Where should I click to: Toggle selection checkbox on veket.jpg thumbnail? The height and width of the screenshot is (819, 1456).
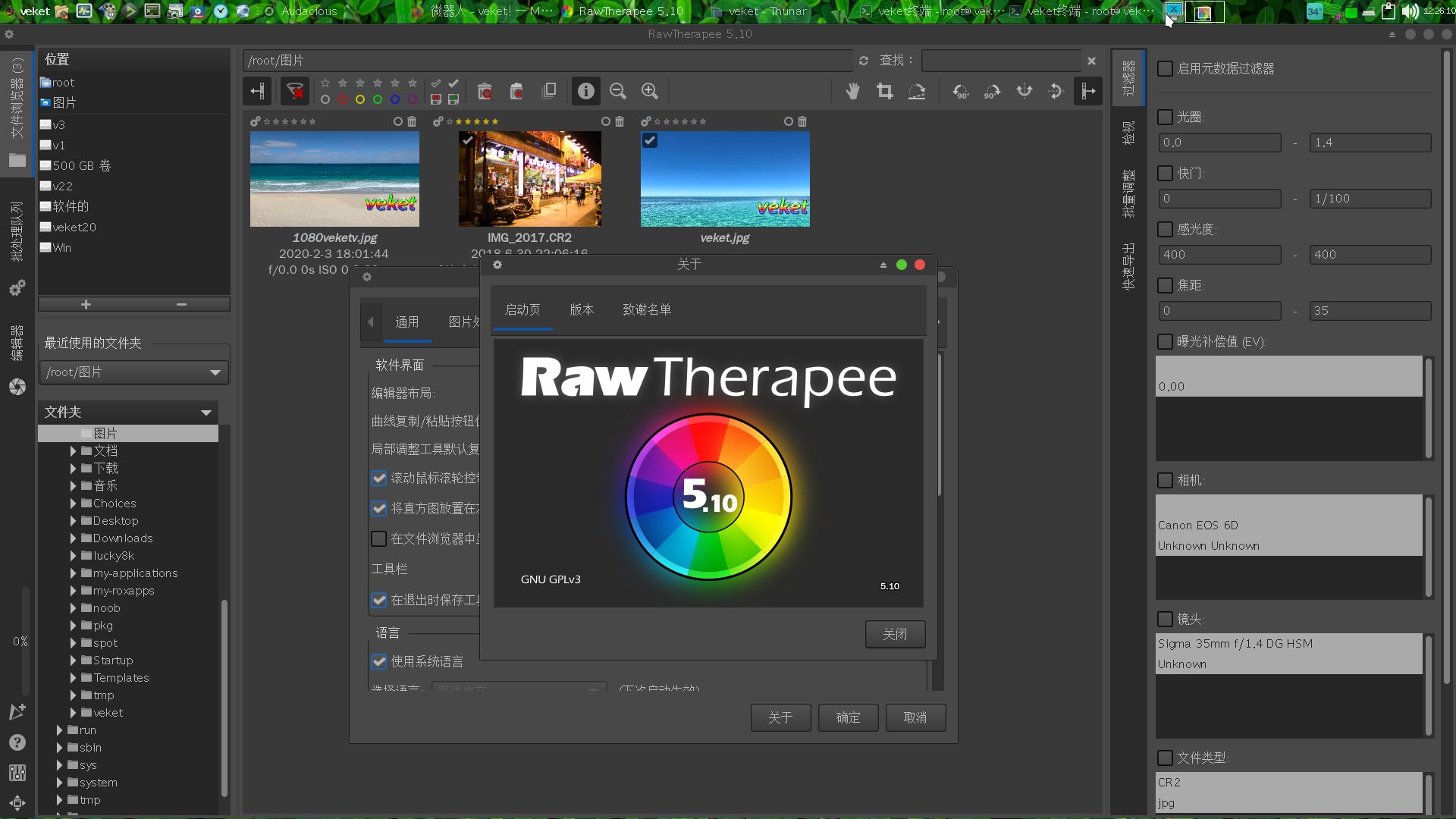pyautogui.click(x=650, y=140)
